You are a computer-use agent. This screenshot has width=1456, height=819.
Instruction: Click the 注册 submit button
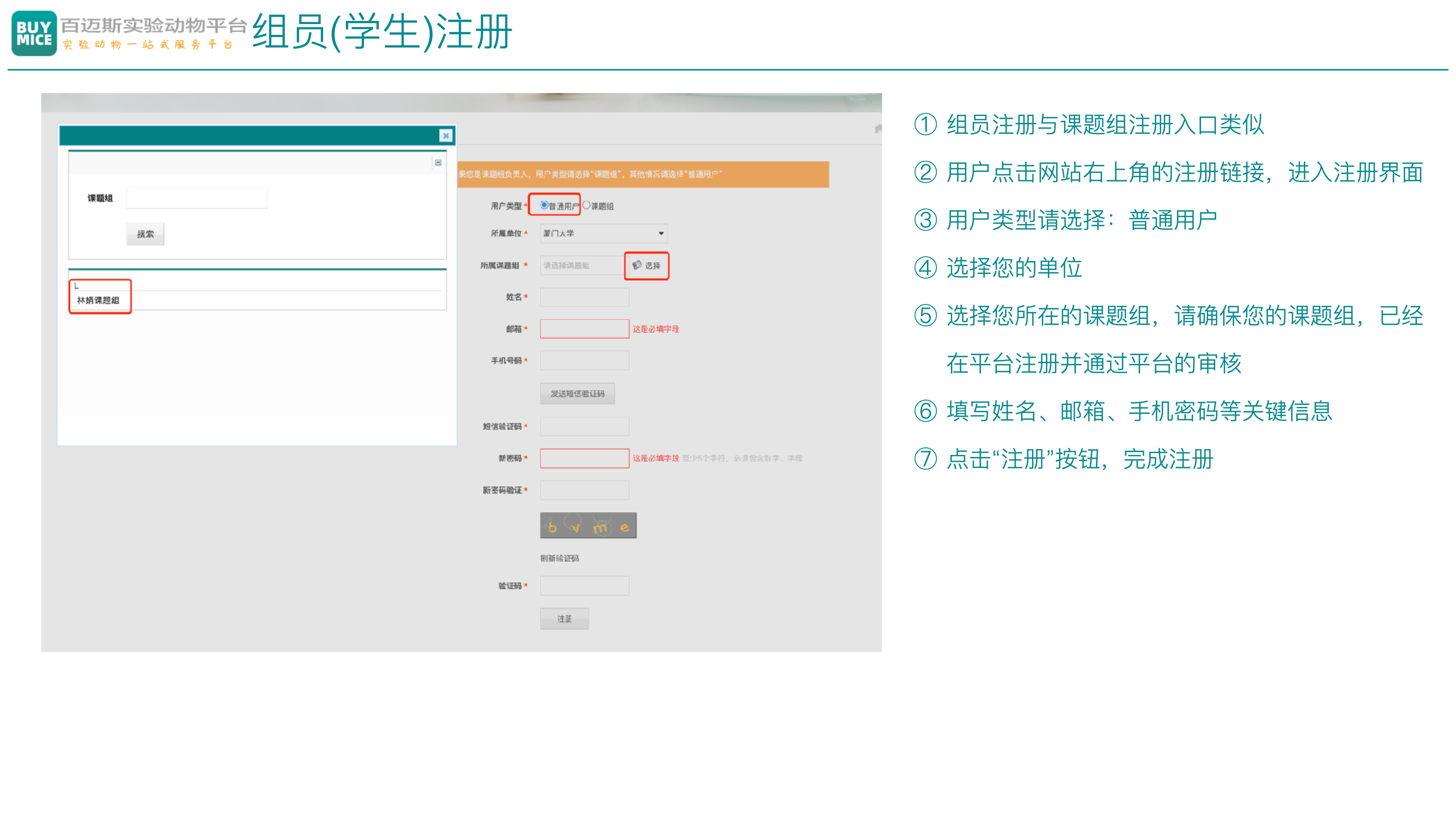click(x=564, y=619)
